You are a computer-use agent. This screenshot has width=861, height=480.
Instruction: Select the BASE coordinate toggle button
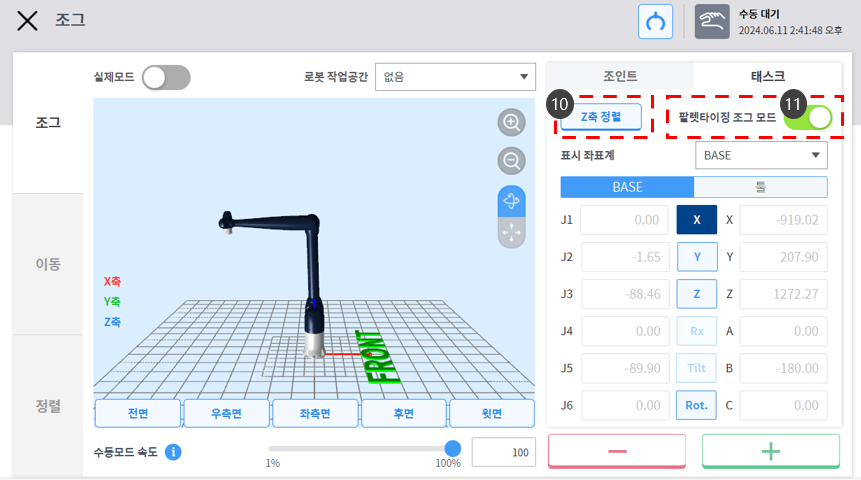click(627, 187)
